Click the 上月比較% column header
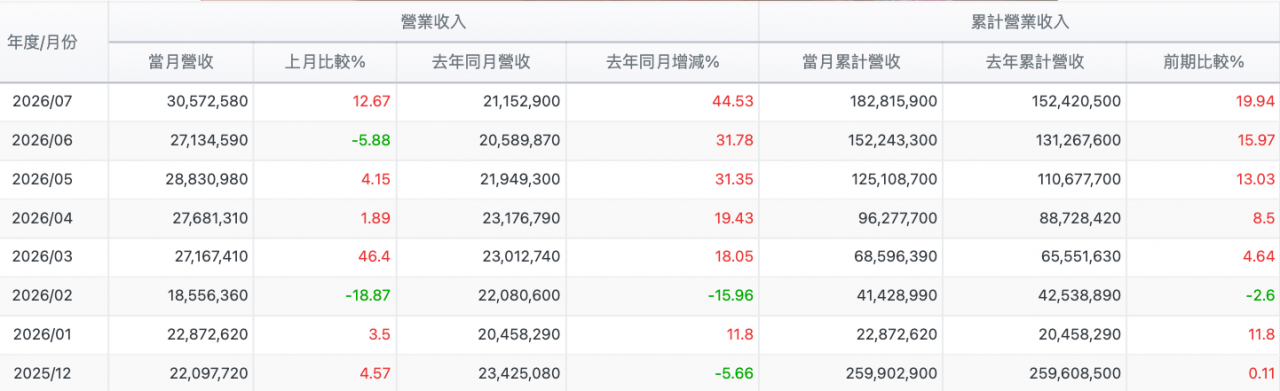This screenshot has width=1280, height=391. coord(326,62)
